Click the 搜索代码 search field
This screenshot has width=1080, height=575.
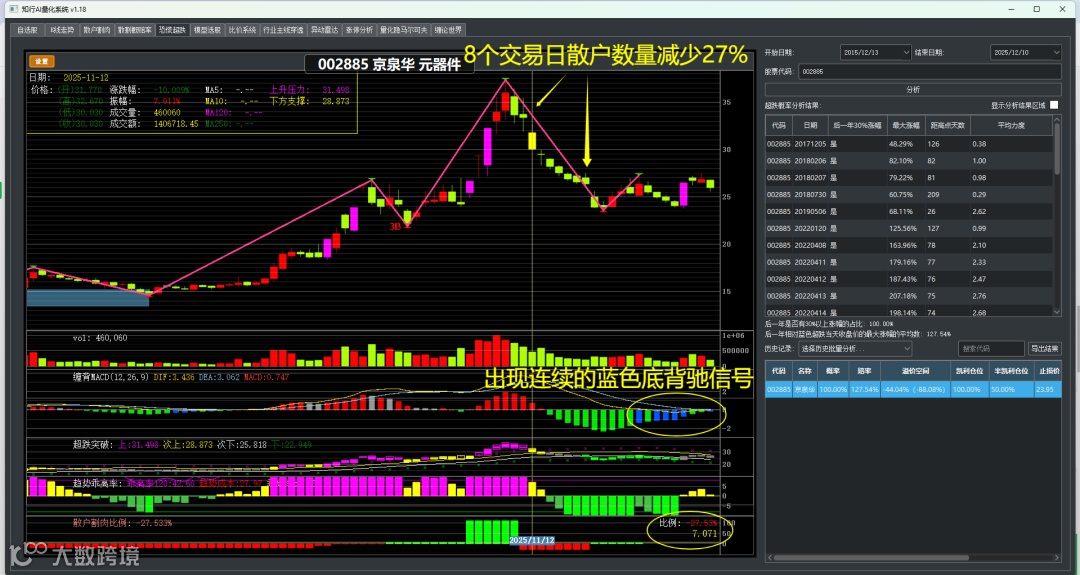pyautogui.click(x=990, y=349)
